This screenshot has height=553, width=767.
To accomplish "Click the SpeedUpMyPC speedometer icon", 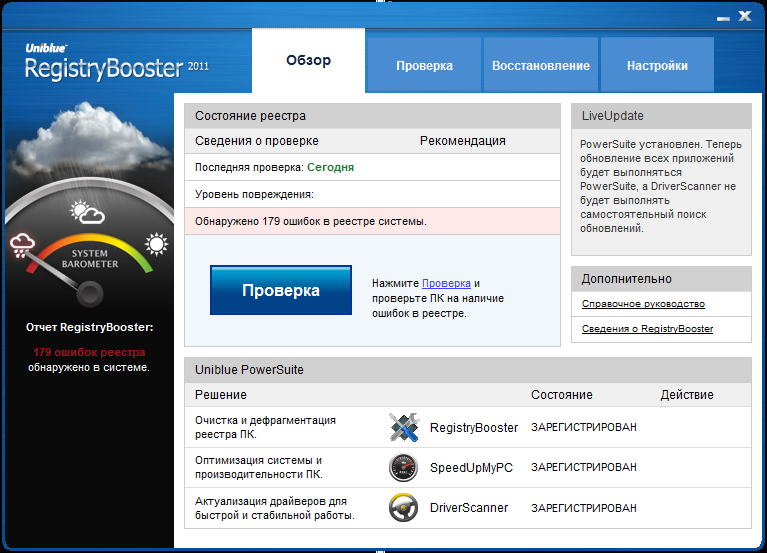I will [404, 467].
